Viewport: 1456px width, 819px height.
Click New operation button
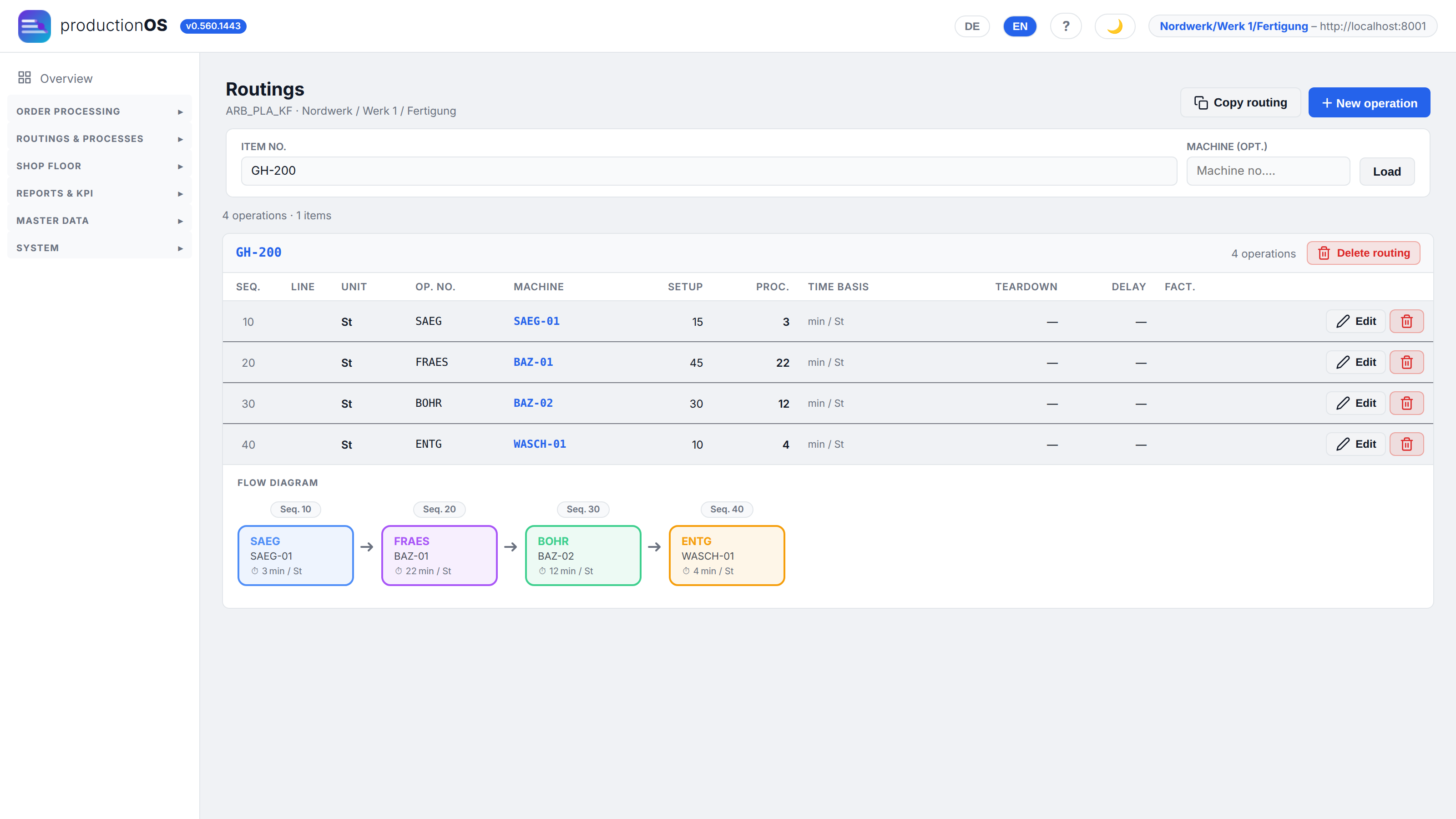click(1369, 102)
